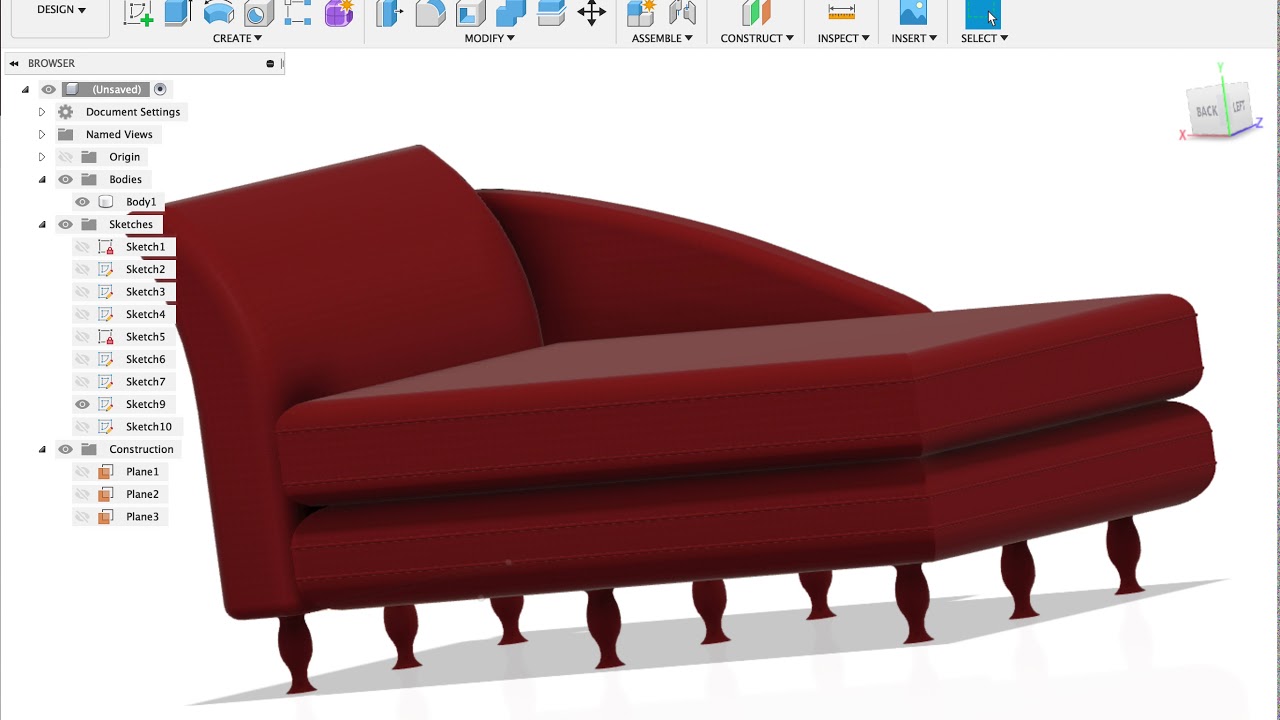The width and height of the screenshot is (1280, 720).
Task: Select the Move/Copy arrows icon
Action: pos(592,13)
